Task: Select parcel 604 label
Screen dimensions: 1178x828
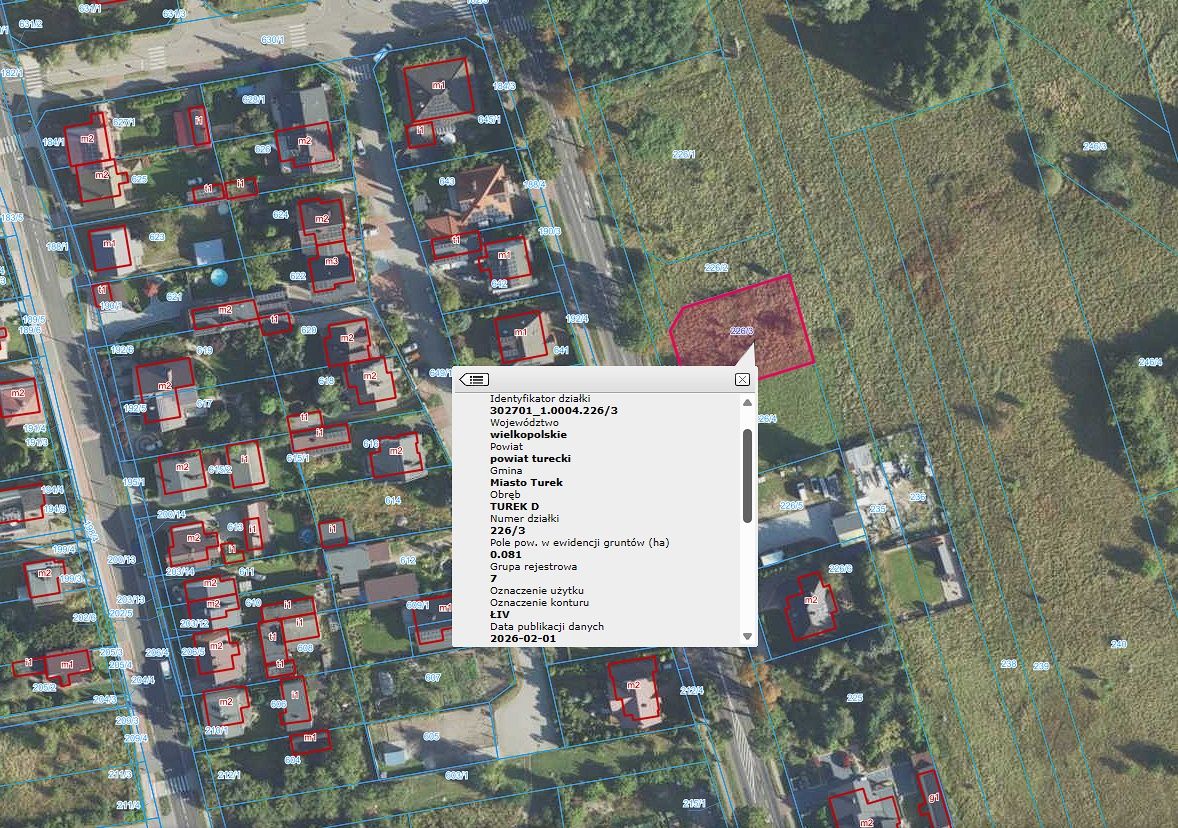Action: (293, 760)
